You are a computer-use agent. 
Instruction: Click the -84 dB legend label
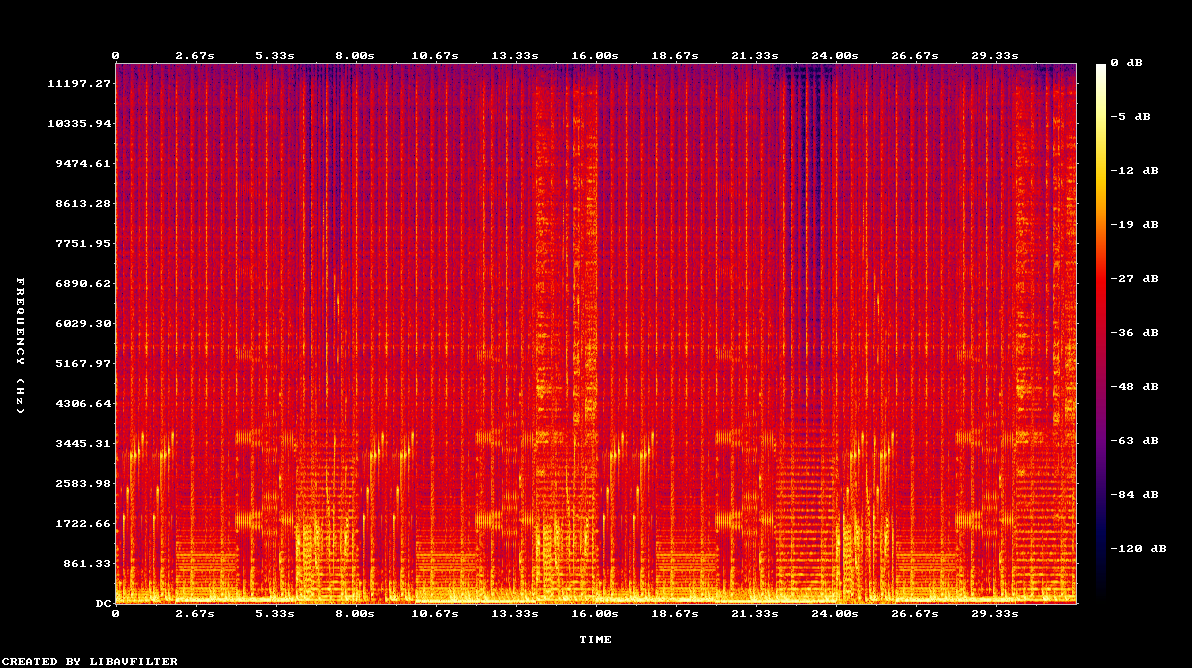pyautogui.click(x=1134, y=495)
